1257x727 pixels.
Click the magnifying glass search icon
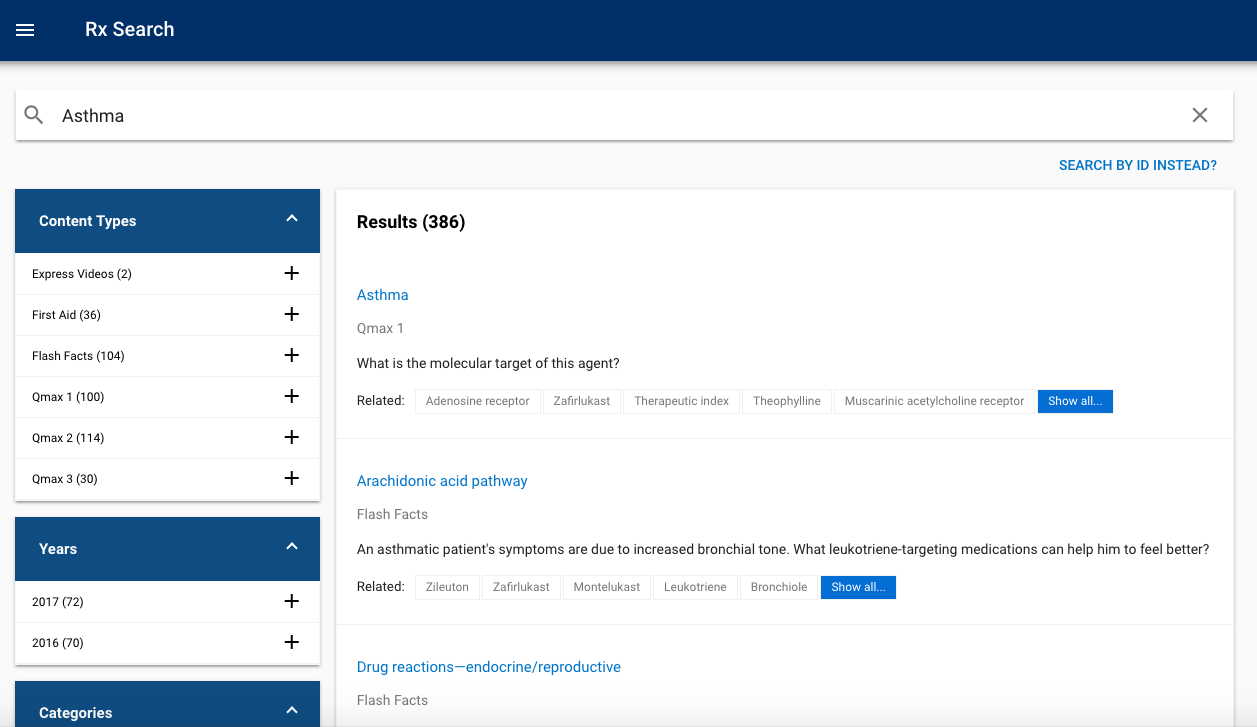click(x=34, y=115)
